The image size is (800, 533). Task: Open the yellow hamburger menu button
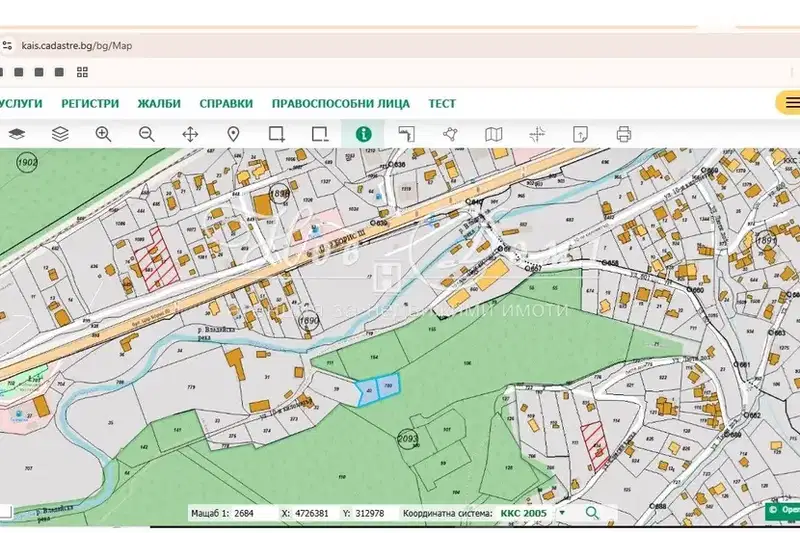pyautogui.click(x=789, y=103)
